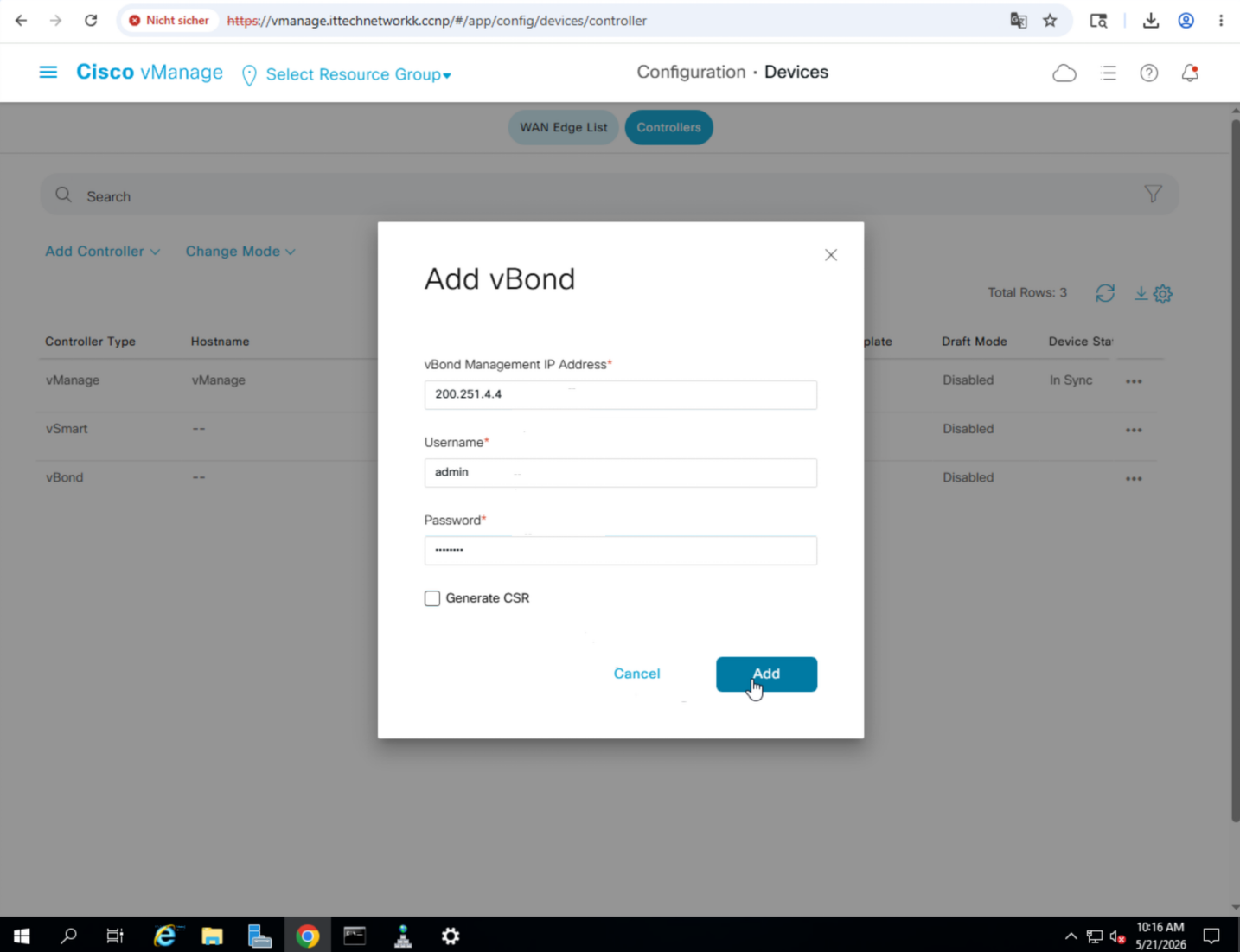Expand the Add Controller dropdown

(102, 252)
